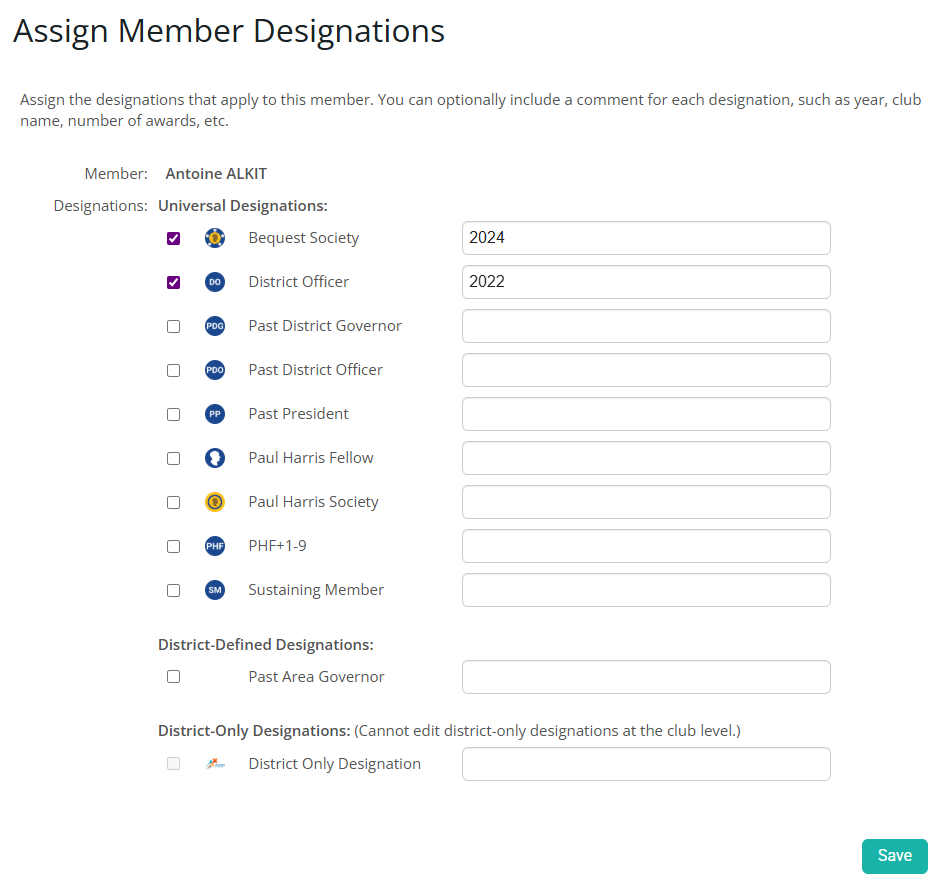Click the Past President PP icon
Image resolution: width=946 pixels, height=885 pixels.
[x=215, y=414]
